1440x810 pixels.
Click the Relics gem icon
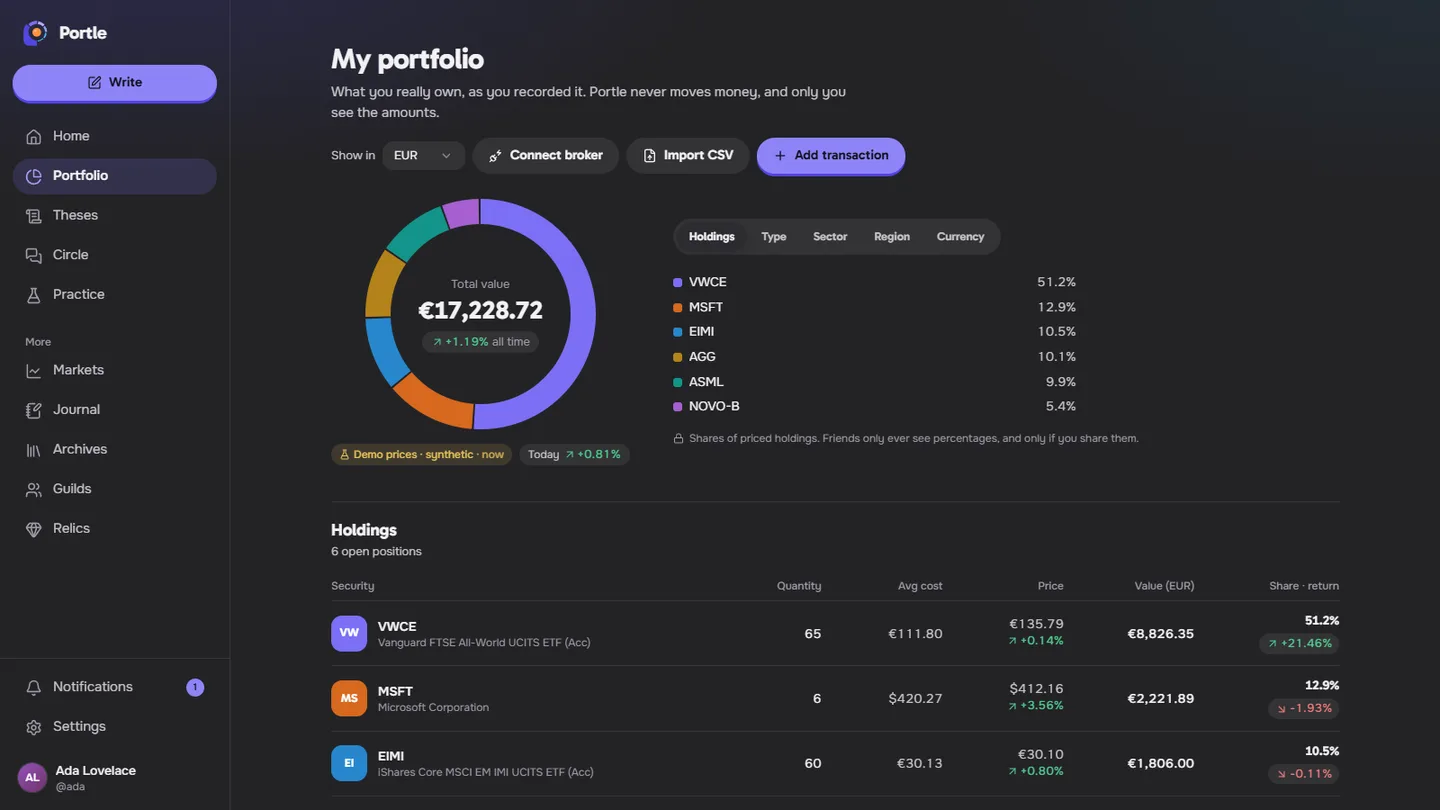click(34, 529)
